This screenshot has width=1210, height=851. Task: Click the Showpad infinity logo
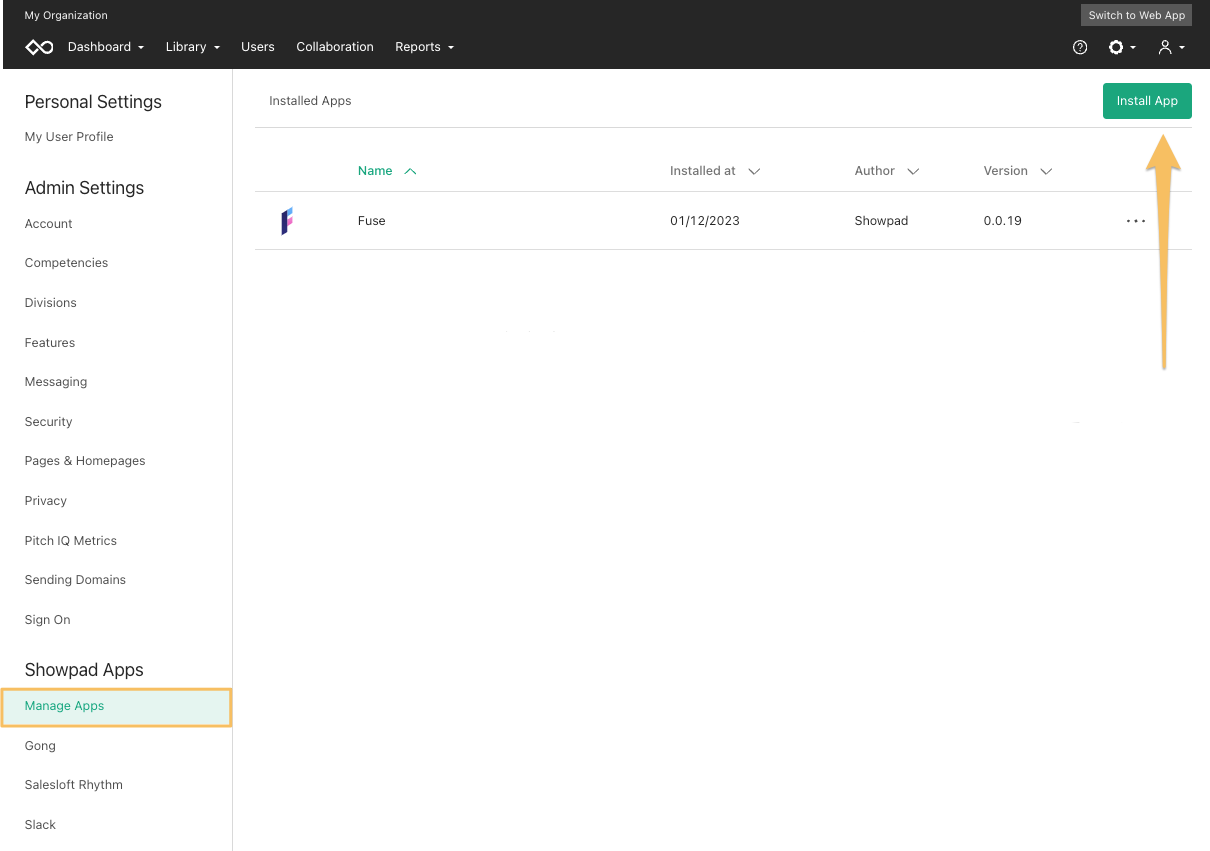[x=39, y=47]
